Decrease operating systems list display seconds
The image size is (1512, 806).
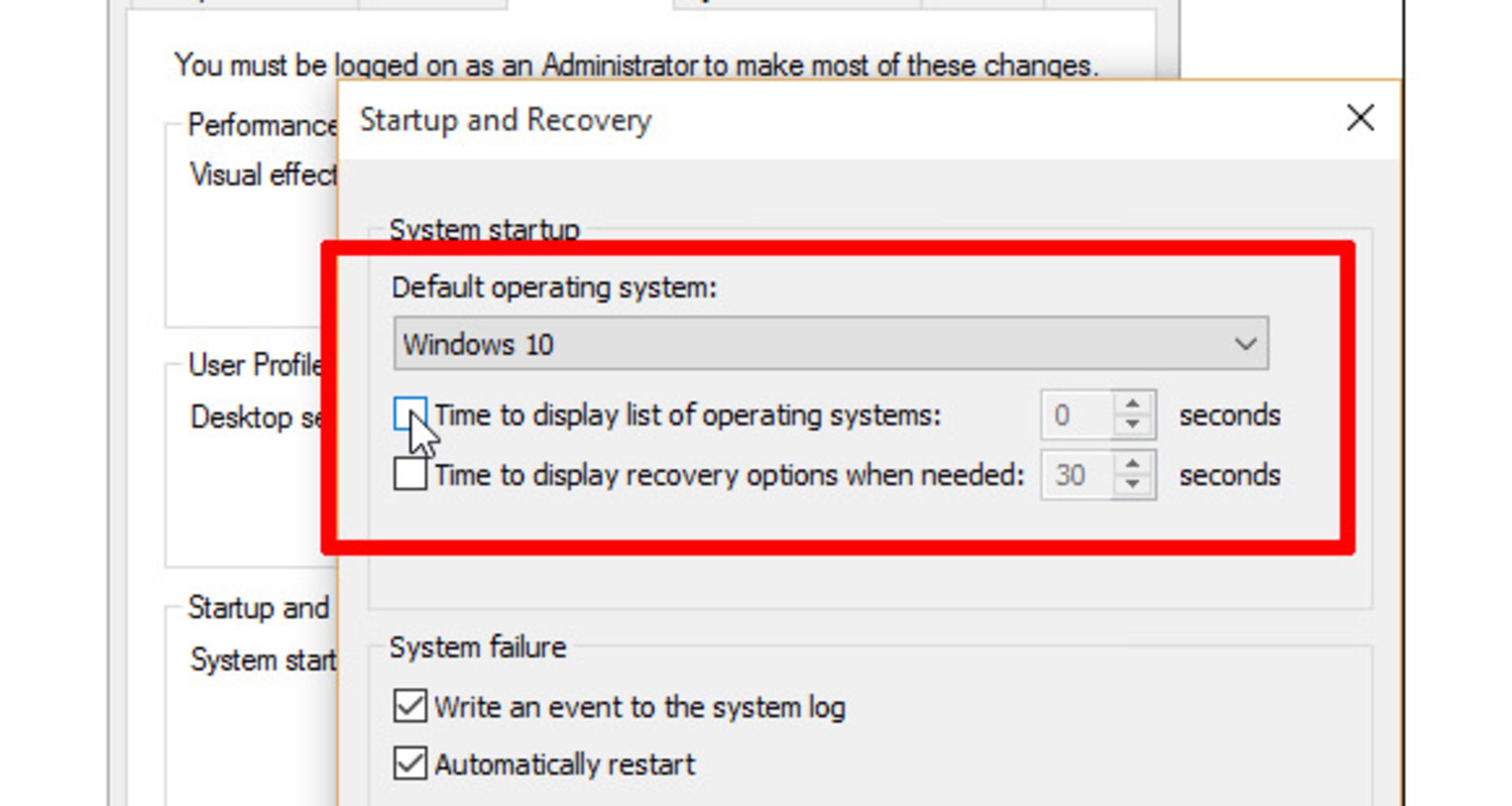1133,425
